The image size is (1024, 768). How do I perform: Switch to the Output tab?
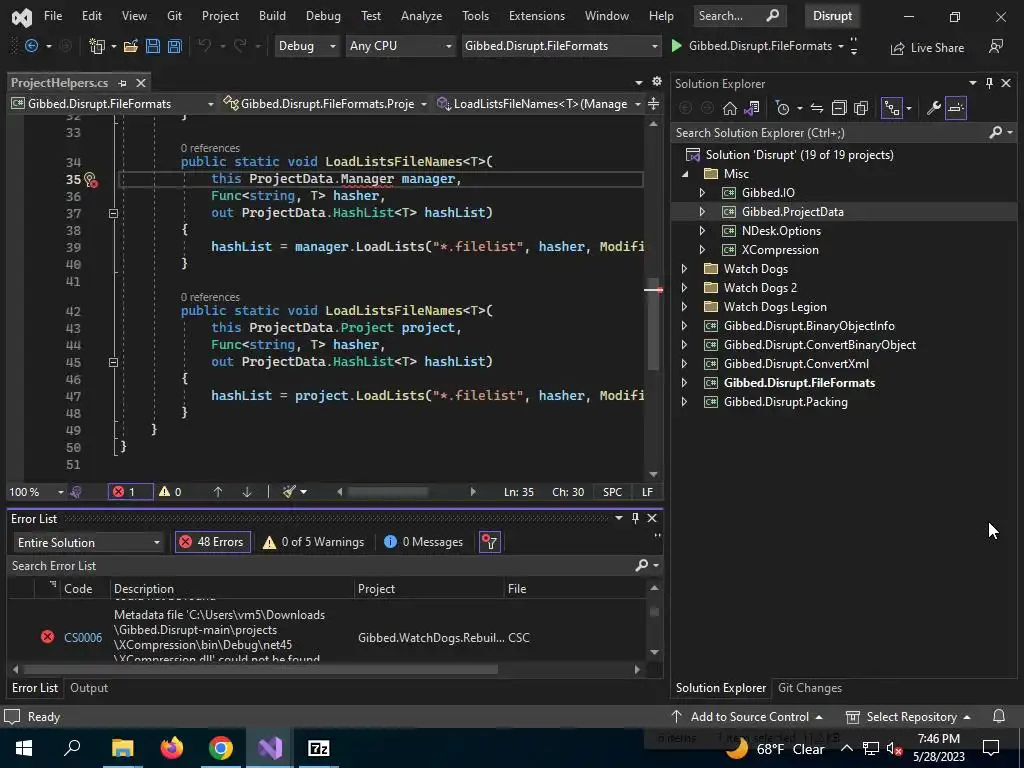pyautogui.click(x=89, y=688)
